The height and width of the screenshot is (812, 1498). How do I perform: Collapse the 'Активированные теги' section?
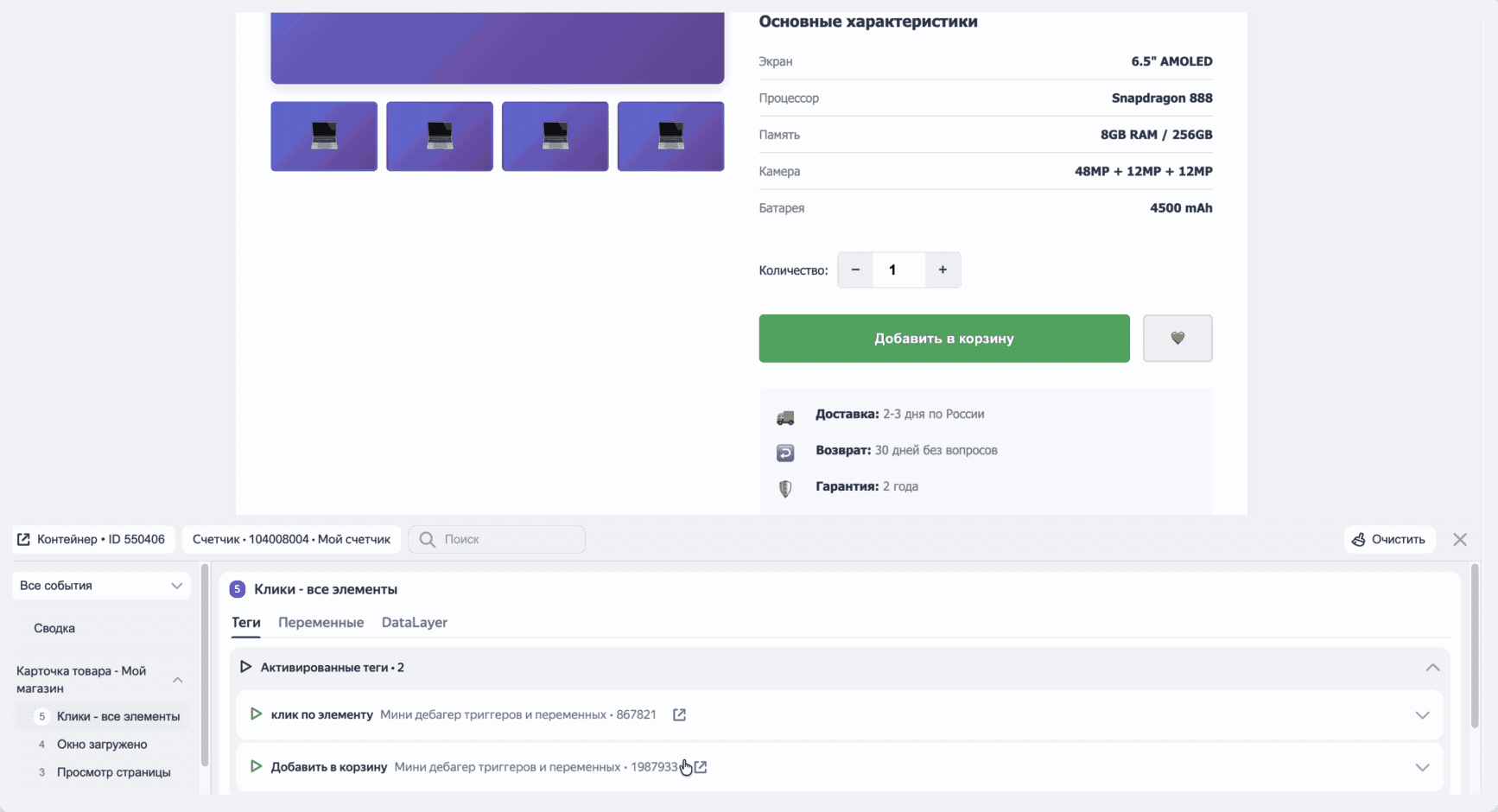[x=1431, y=668]
